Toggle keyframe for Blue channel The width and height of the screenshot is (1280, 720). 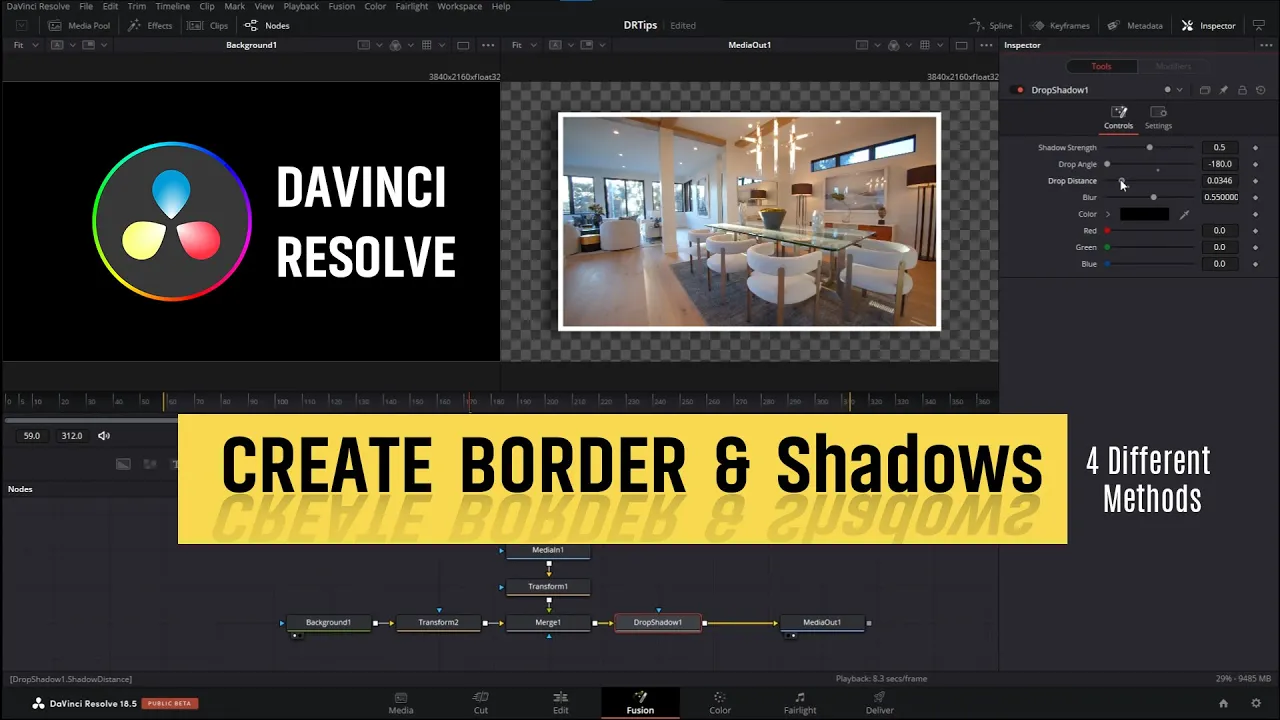(x=1255, y=264)
